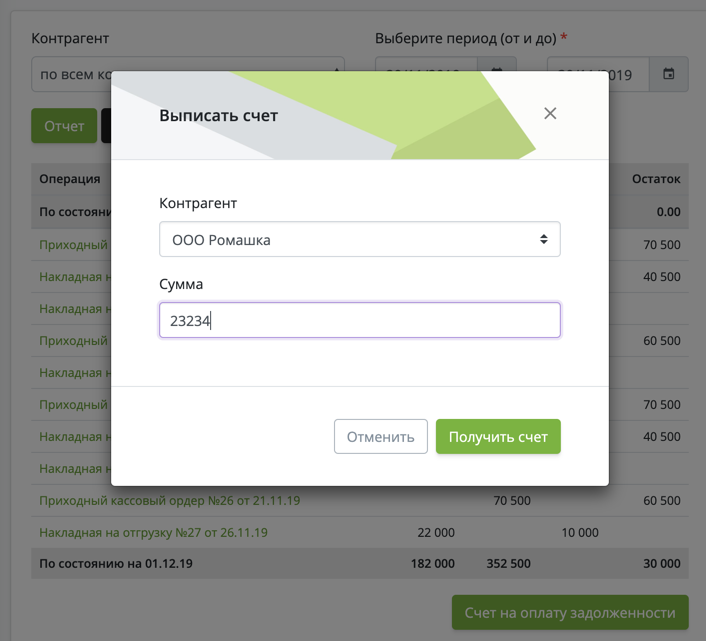The image size is (706, 641).
Task: Open background filter dropdown 'по всем'
Action: click(x=71, y=74)
